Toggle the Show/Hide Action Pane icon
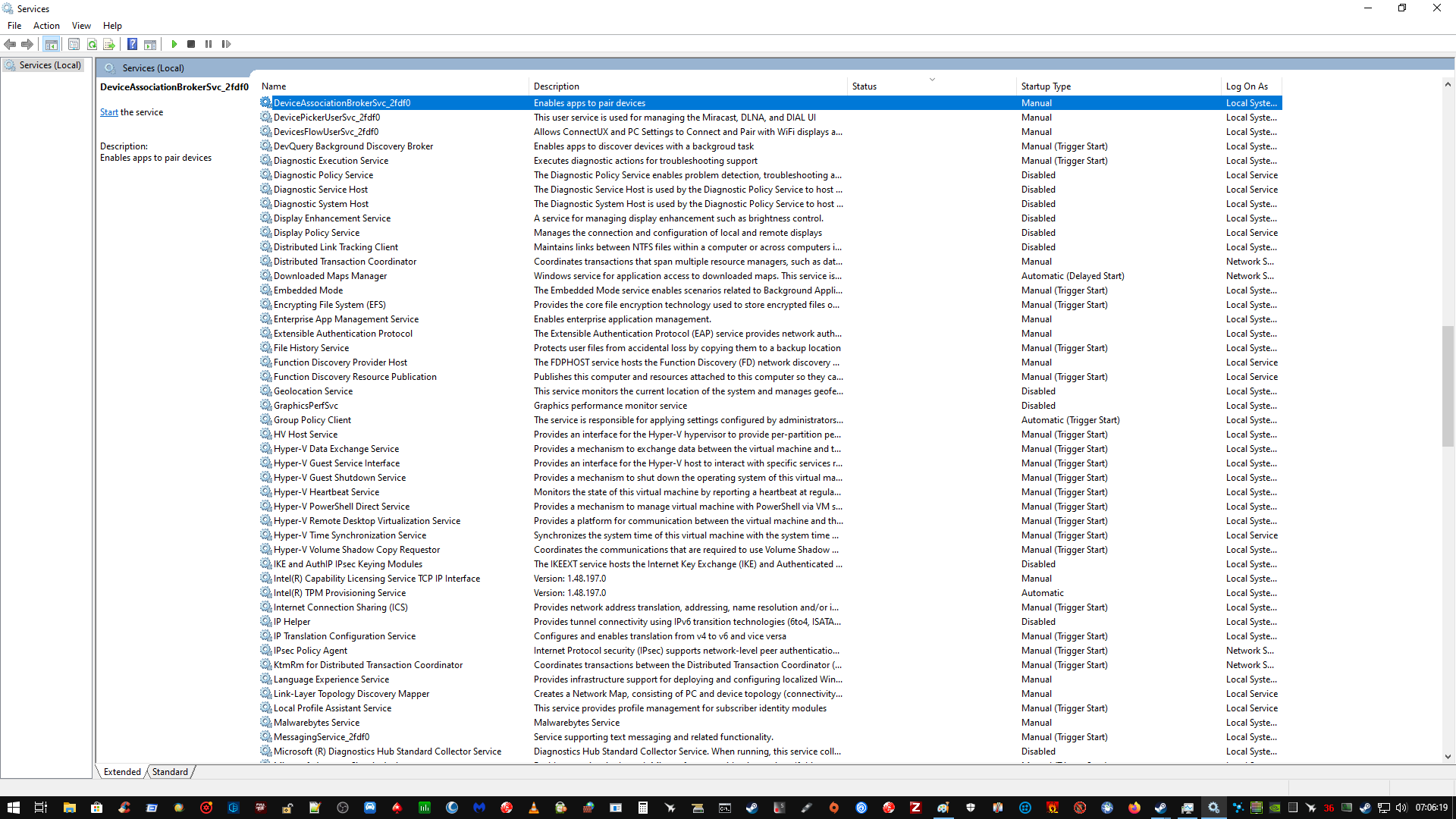1456x819 pixels. [150, 44]
